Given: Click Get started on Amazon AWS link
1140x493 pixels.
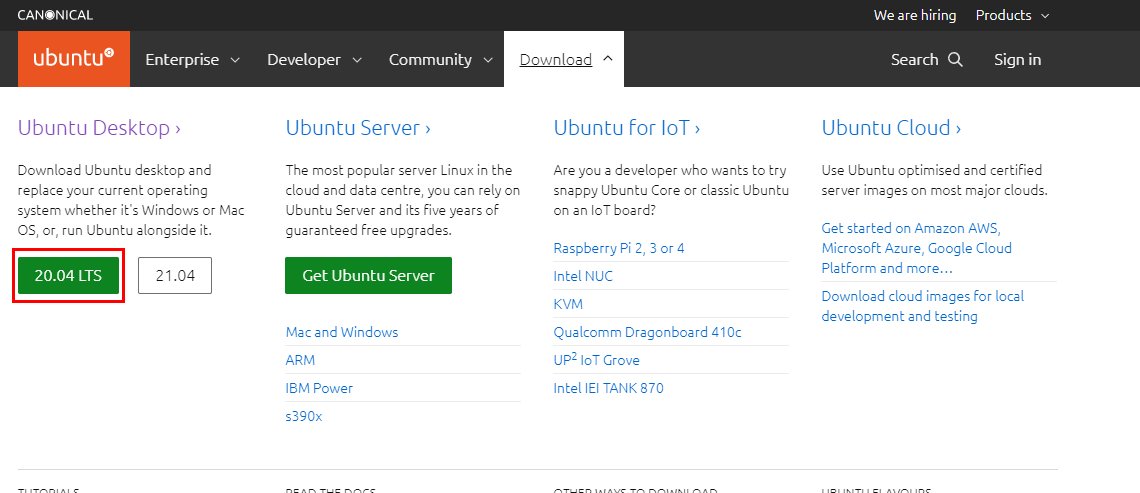Looking at the screenshot, I should 916,248.
